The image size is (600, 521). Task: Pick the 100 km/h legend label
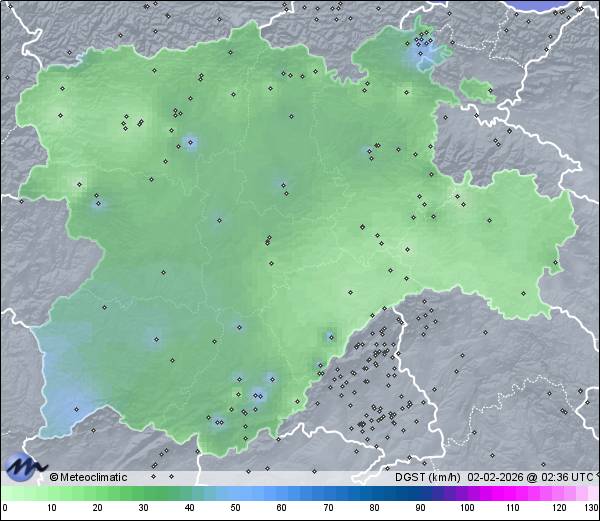pyautogui.click(x=467, y=509)
